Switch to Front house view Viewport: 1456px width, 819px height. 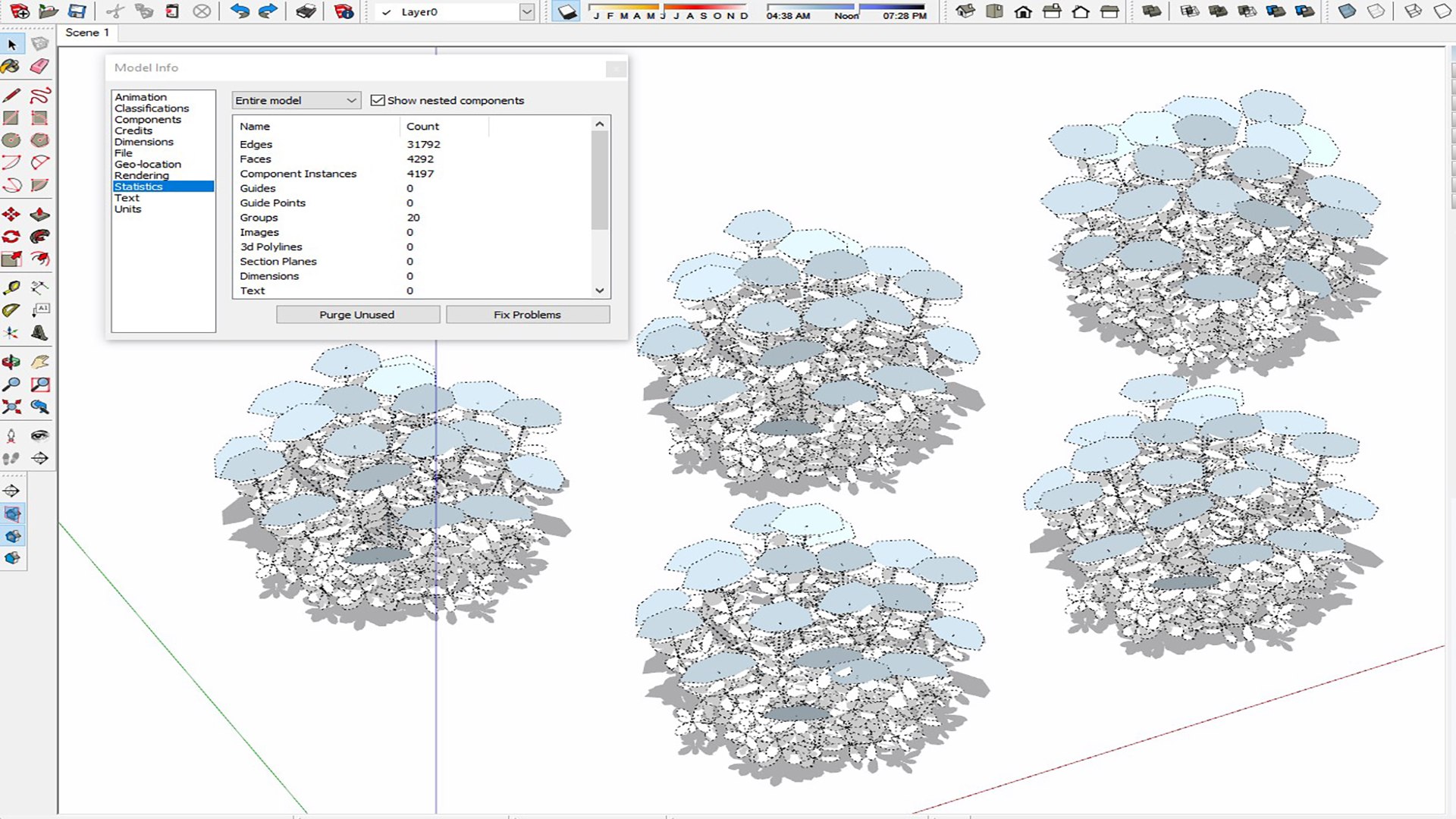(1023, 11)
